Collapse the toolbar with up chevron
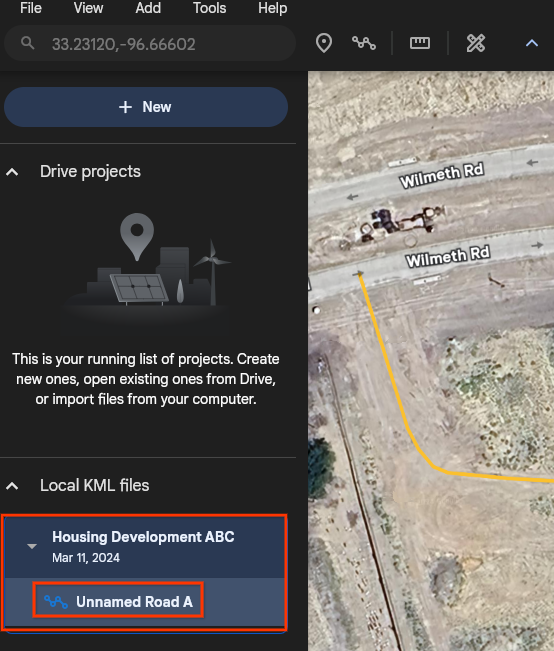Screen dimensions: 554x651 (x=532, y=43)
